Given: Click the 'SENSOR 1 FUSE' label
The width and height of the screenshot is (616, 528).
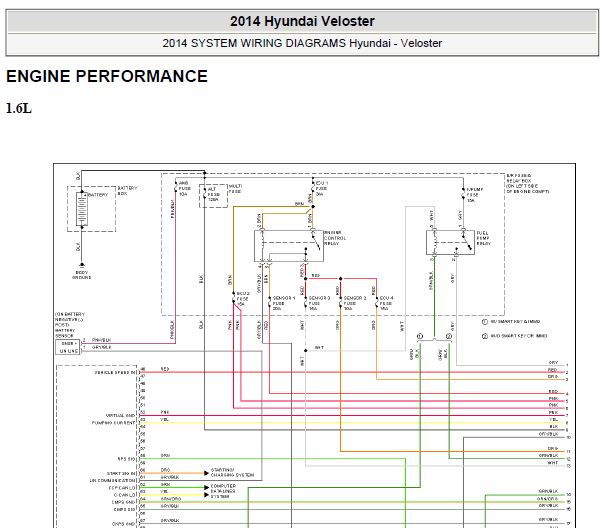Looking at the screenshot, I should (284, 303).
